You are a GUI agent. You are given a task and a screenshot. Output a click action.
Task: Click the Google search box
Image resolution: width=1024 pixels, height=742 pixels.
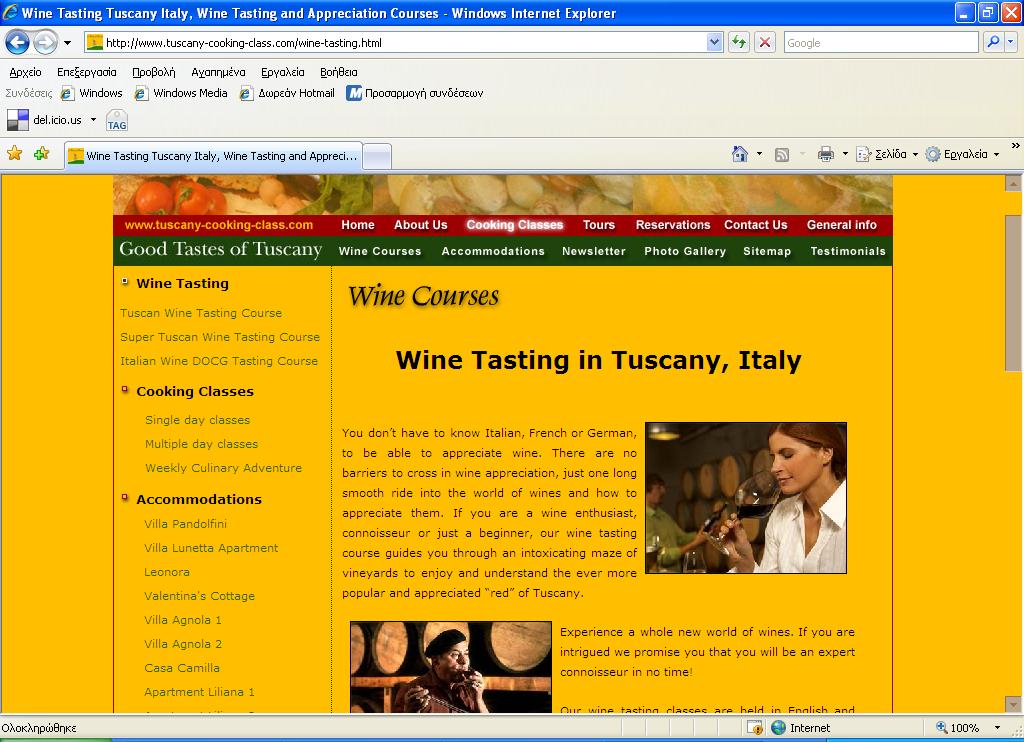tap(881, 42)
